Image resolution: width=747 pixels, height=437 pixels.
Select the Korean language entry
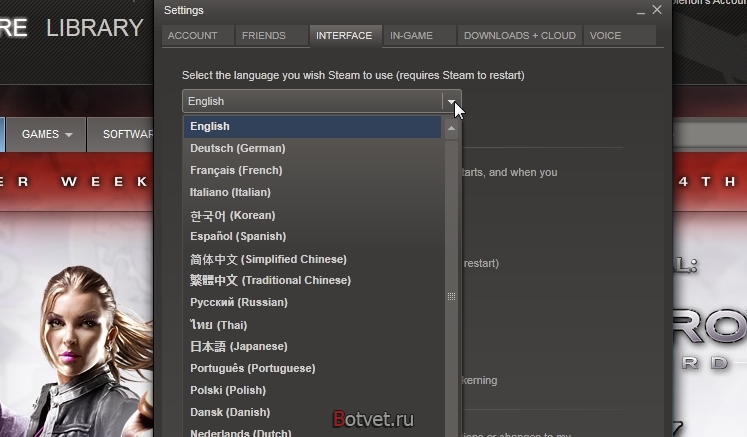[312, 215]
